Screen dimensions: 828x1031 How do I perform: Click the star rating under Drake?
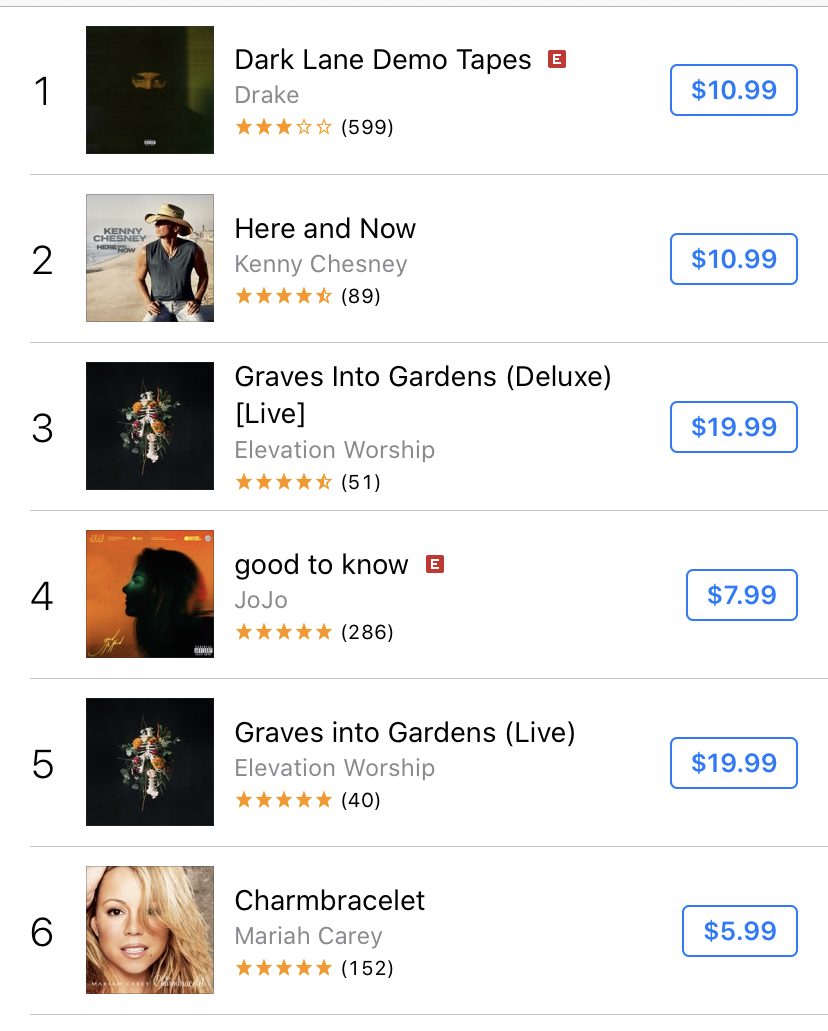[283, 127]
